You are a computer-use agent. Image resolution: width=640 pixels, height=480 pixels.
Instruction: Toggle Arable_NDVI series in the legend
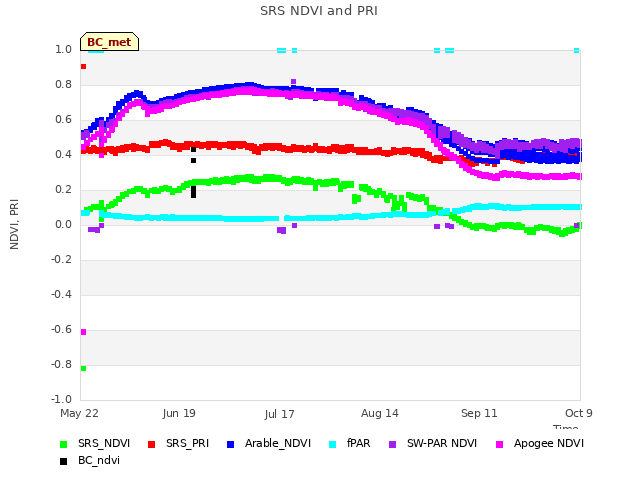tap(269, 444)
